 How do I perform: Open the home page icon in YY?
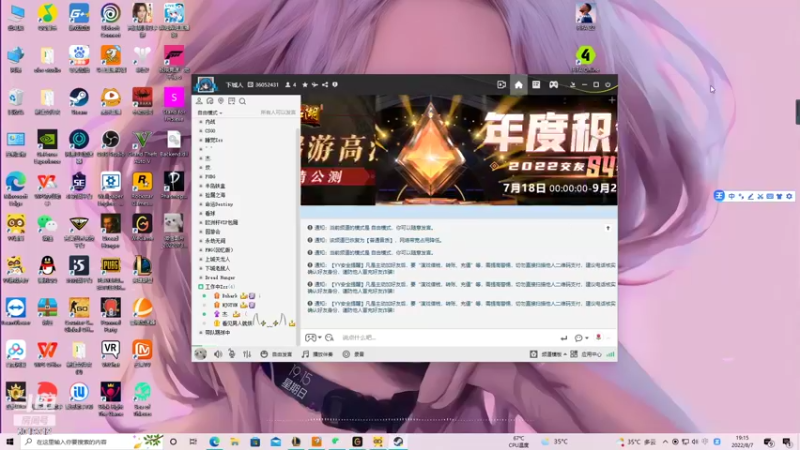518,85
